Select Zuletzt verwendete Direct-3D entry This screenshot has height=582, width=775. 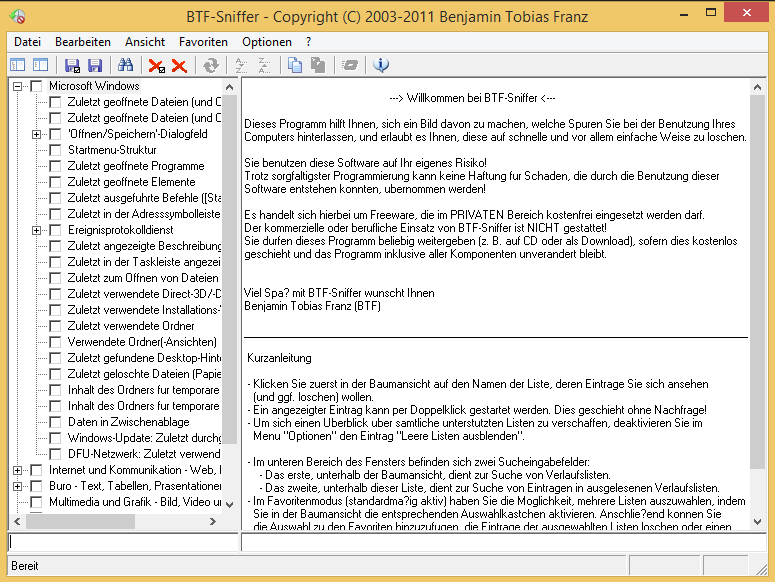click(144, 294)
